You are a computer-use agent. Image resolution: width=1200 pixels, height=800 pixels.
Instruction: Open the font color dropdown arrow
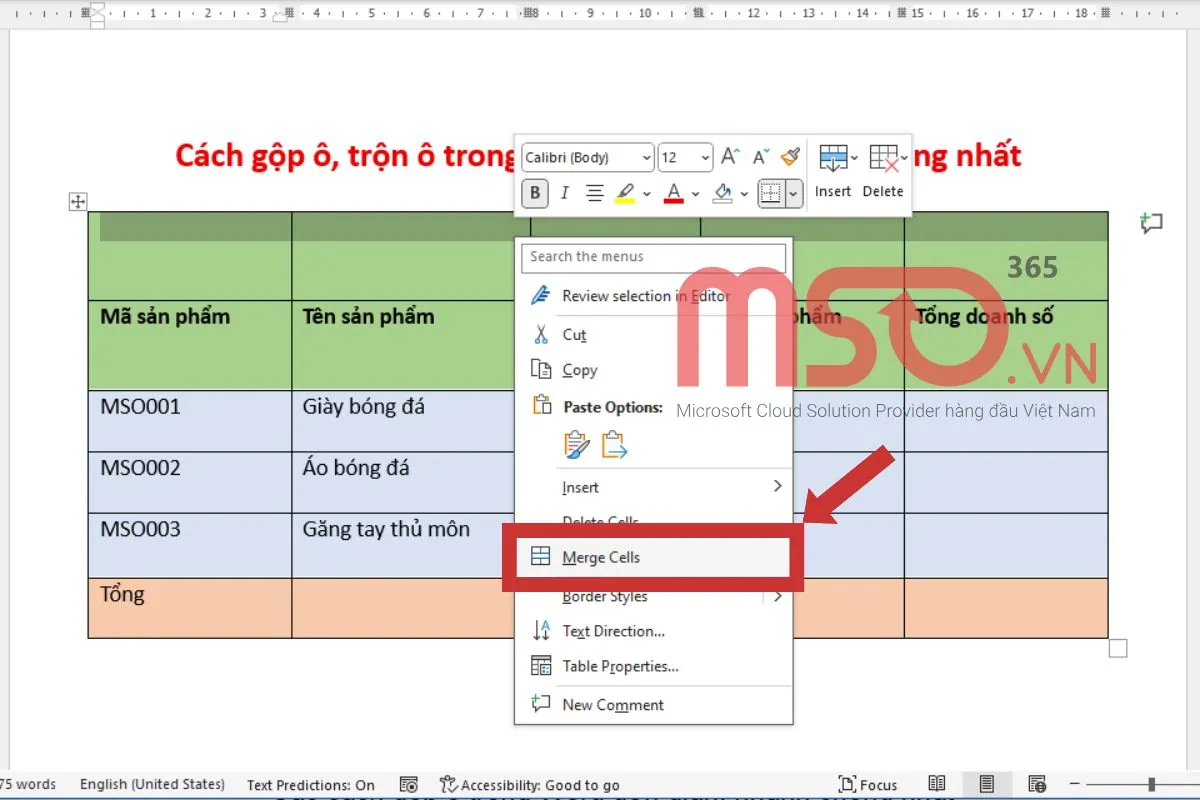696,193
